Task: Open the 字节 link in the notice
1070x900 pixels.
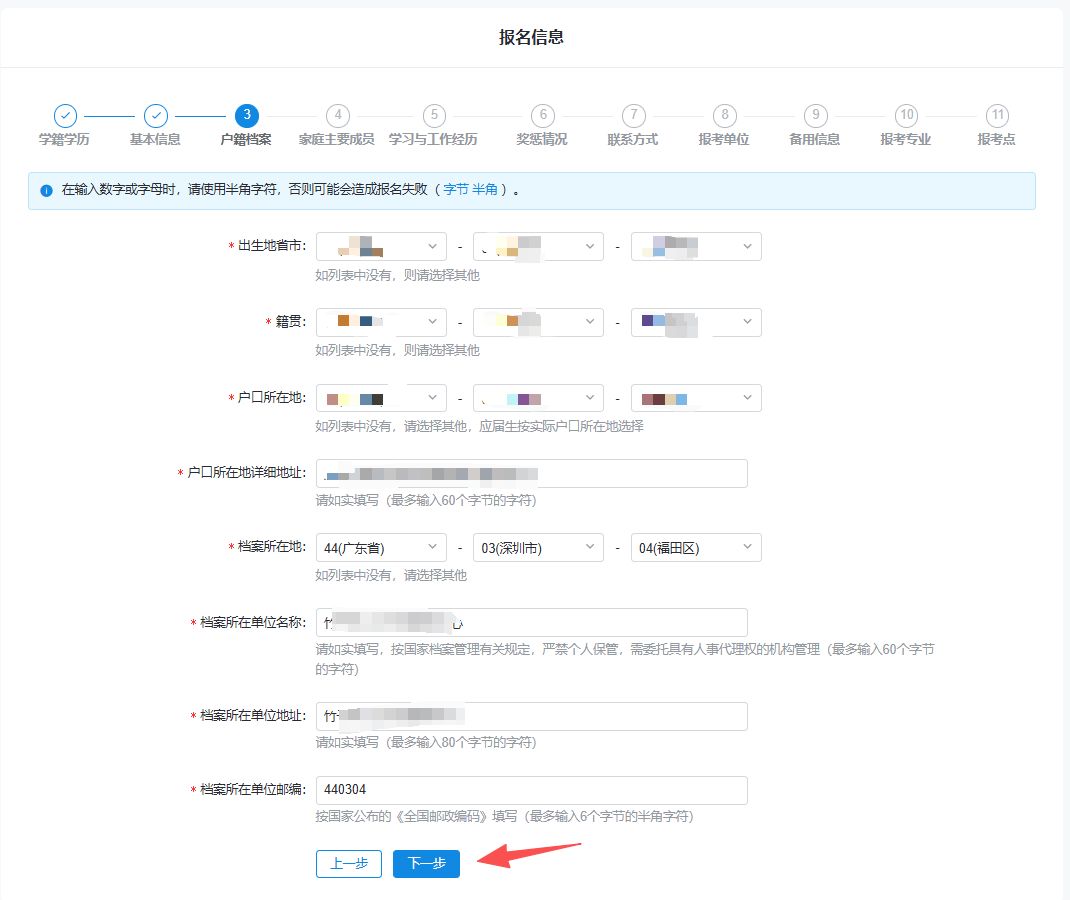Action: [455, 190]
